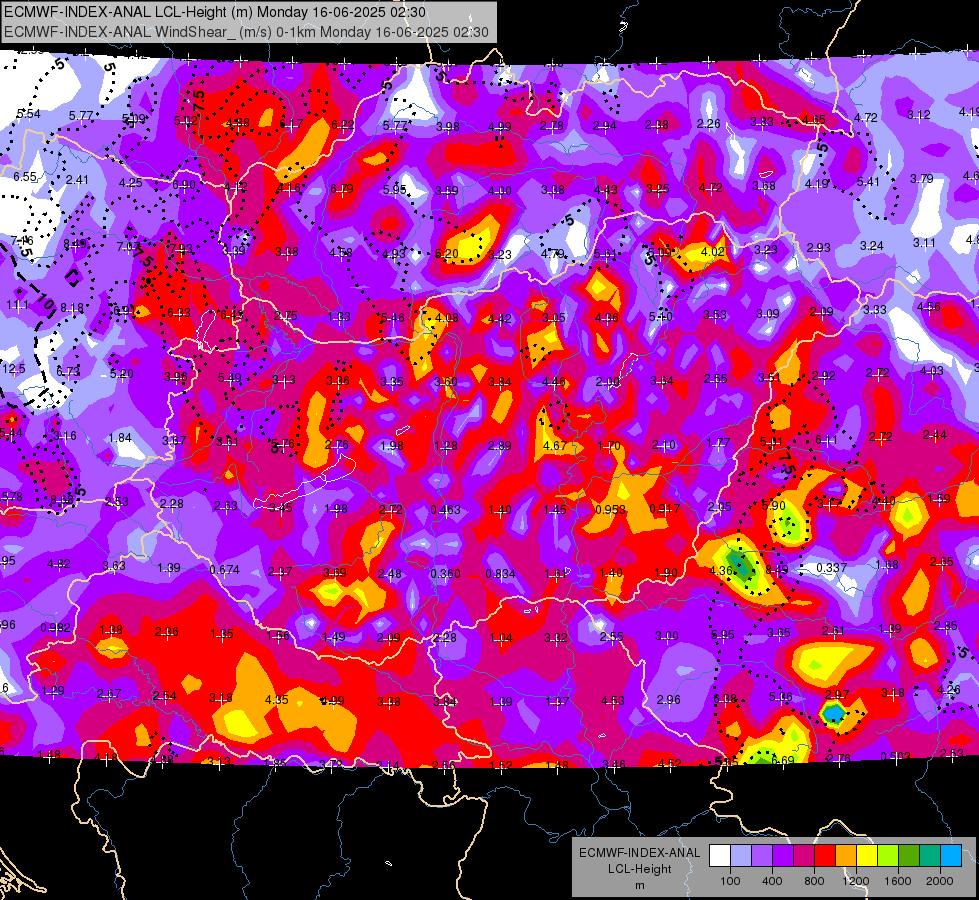
Task: Click the white swatch in the LCL-Height legend
Action: [x=720, y=856]
